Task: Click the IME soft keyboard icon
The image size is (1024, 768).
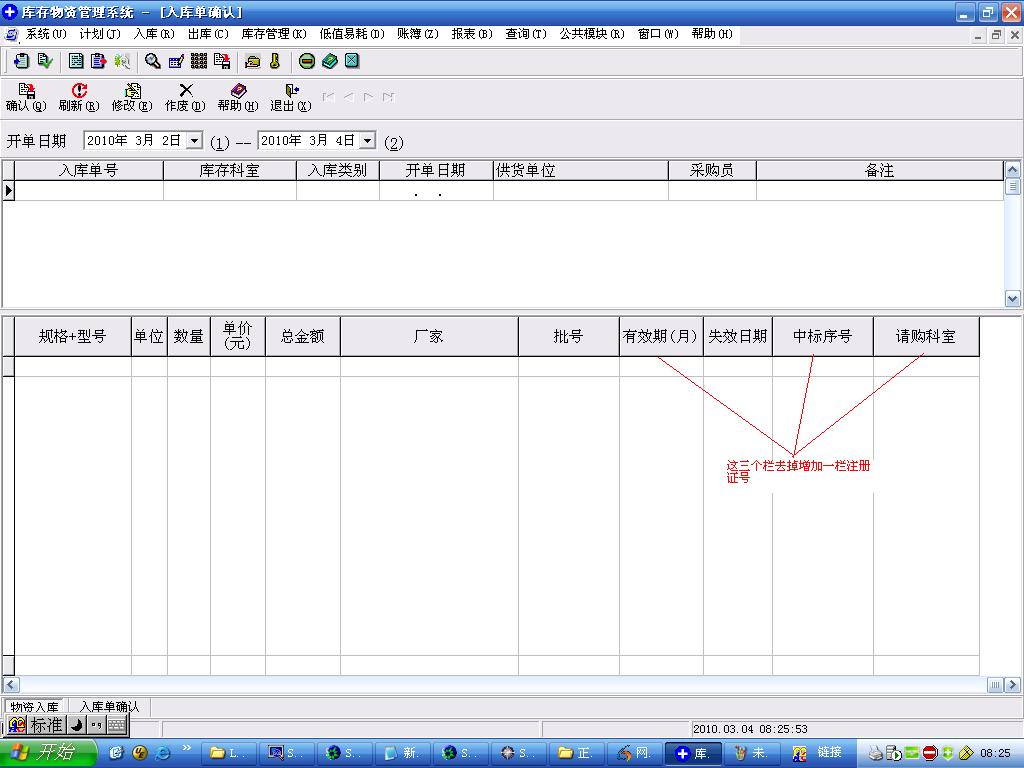Action: (x=117, y=725)
